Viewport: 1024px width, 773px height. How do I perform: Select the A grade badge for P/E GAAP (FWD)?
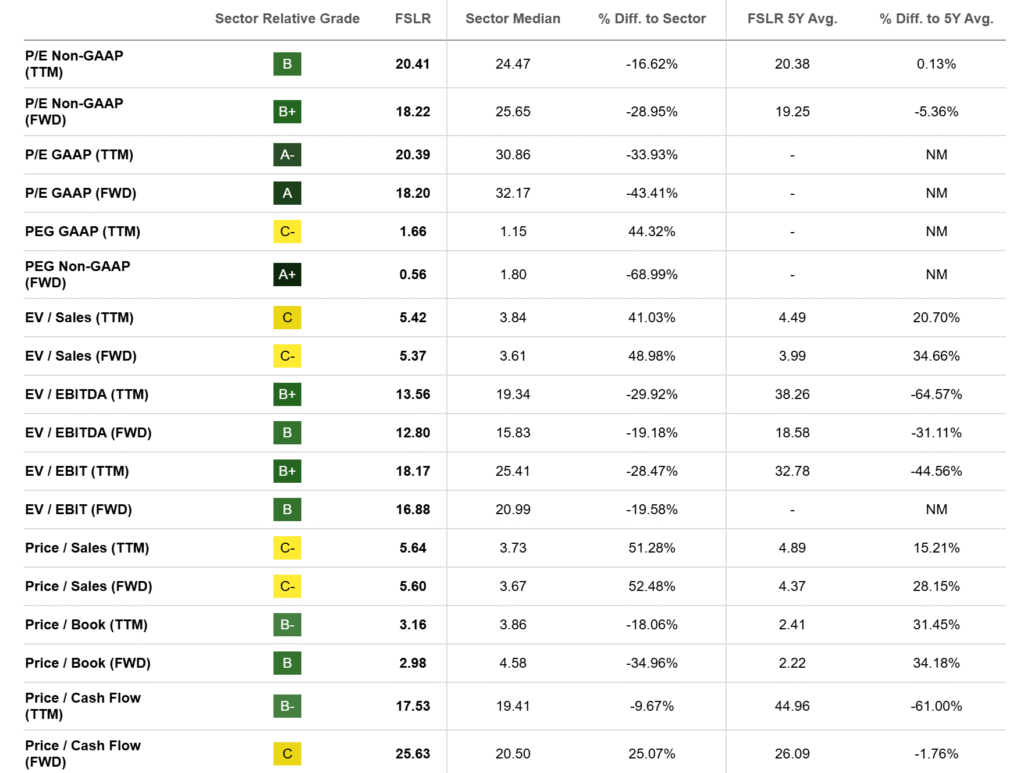coord(287,193)
